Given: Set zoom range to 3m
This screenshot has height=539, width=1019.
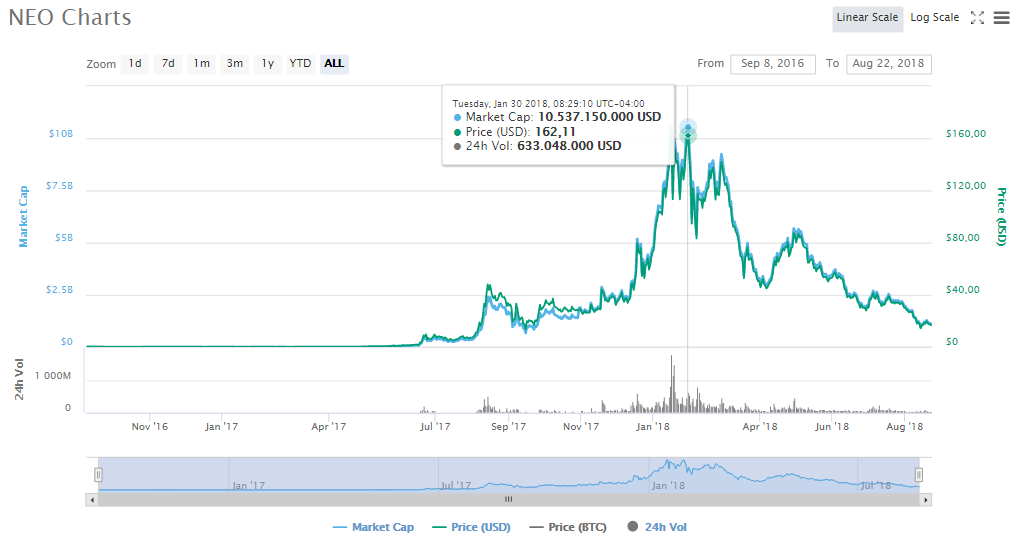Looking at the screenshot, I should (x=235, y=64).
